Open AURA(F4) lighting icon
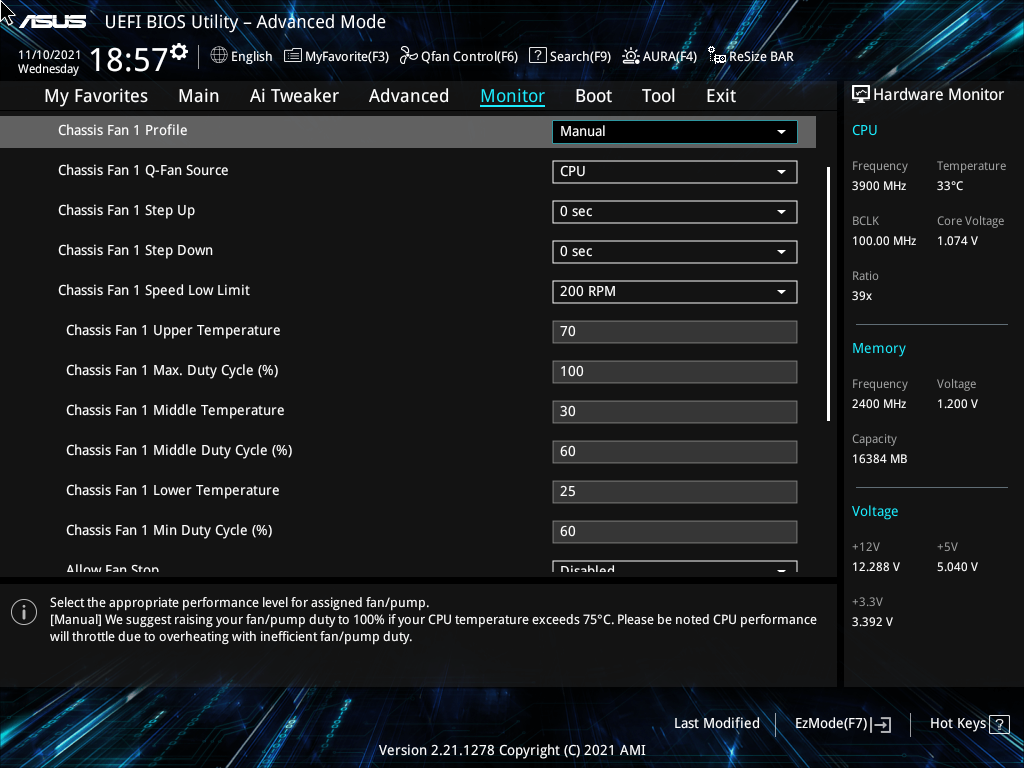This screenshot has height=768, width=1024. pos(631,56)
